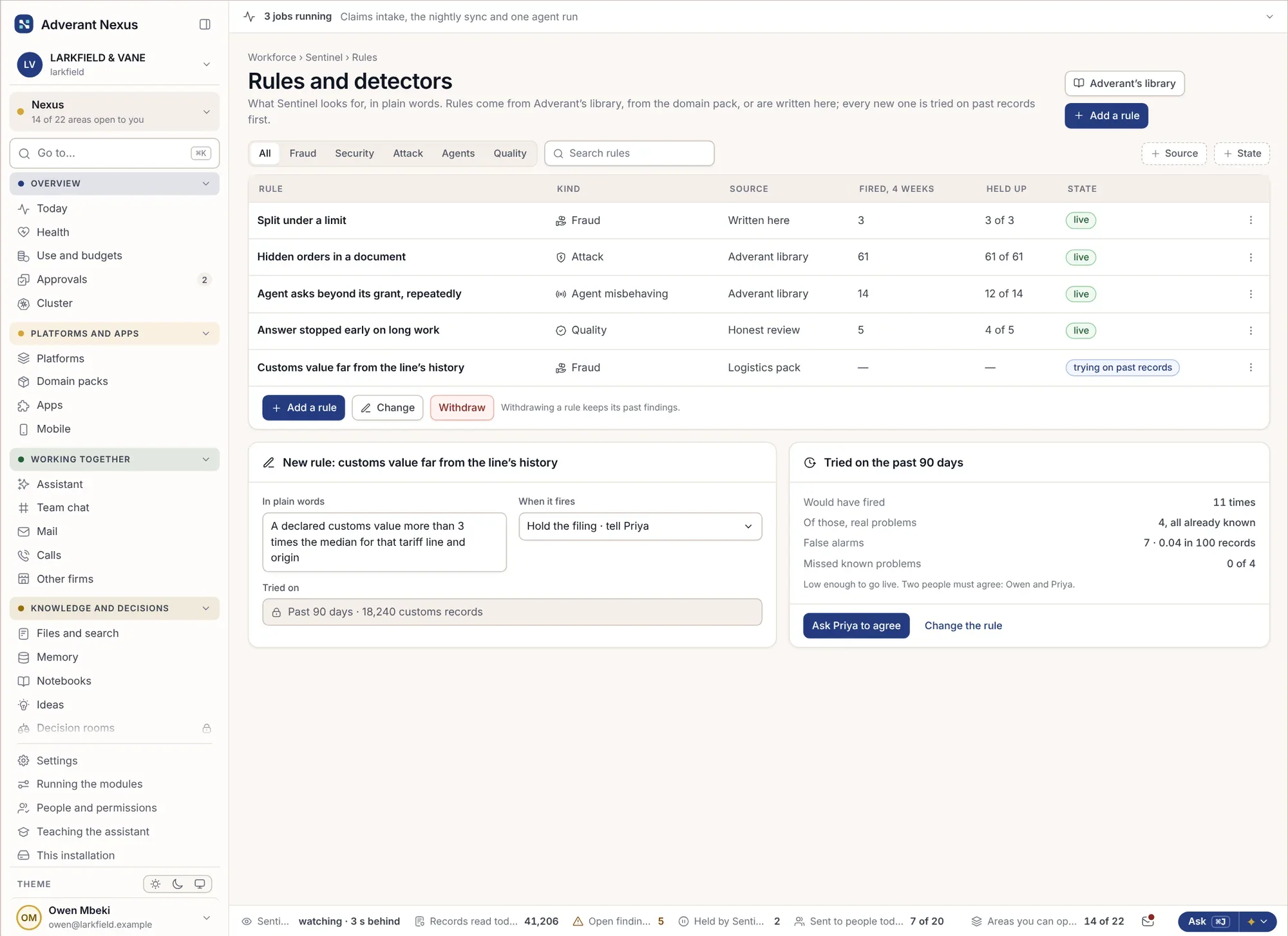Open the mail notification icon in status bar
This screenshot has height=936, width=1288.
1148,921
